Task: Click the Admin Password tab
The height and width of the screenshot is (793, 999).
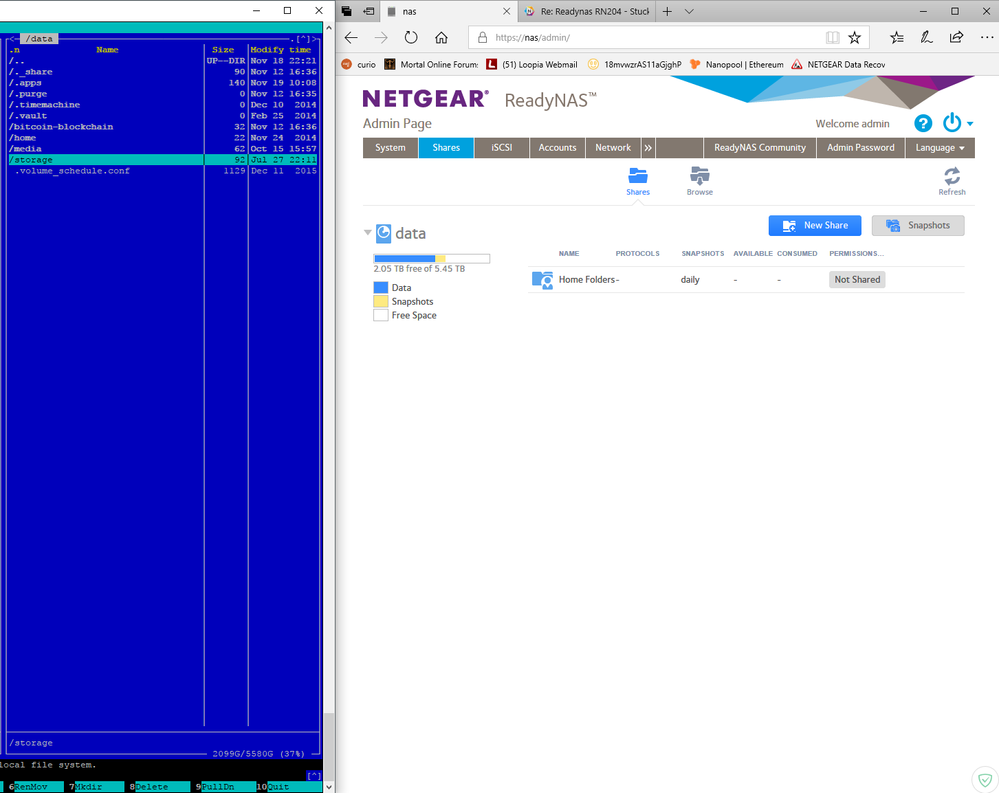Action: pos(861,148)
